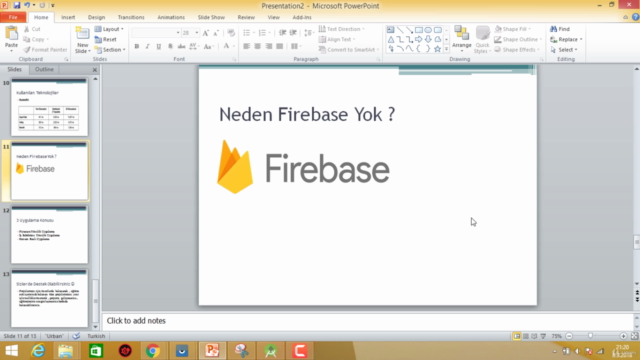Screen dimensions: 640x360
Task: Click the Find button in Editing
Action: point(560,29)
